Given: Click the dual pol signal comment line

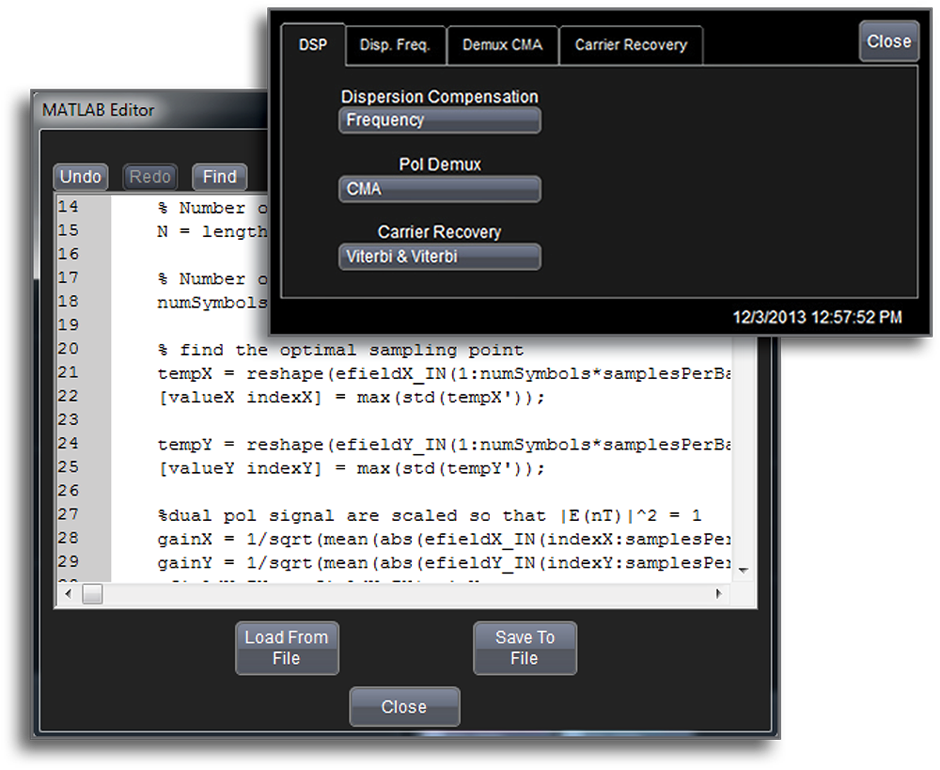Looking at the screenshot, I should 430,516.
